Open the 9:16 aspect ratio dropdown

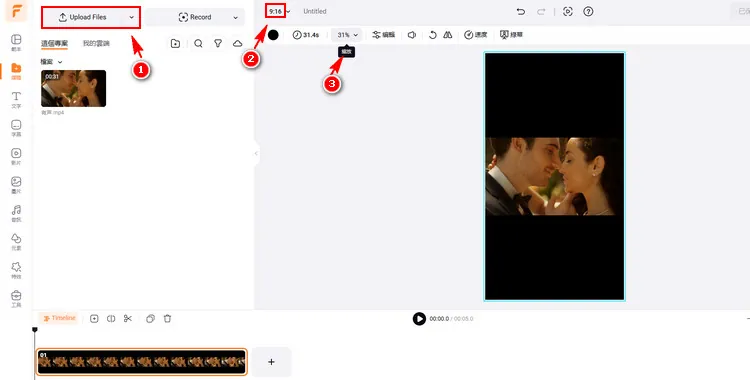[279, 11]
